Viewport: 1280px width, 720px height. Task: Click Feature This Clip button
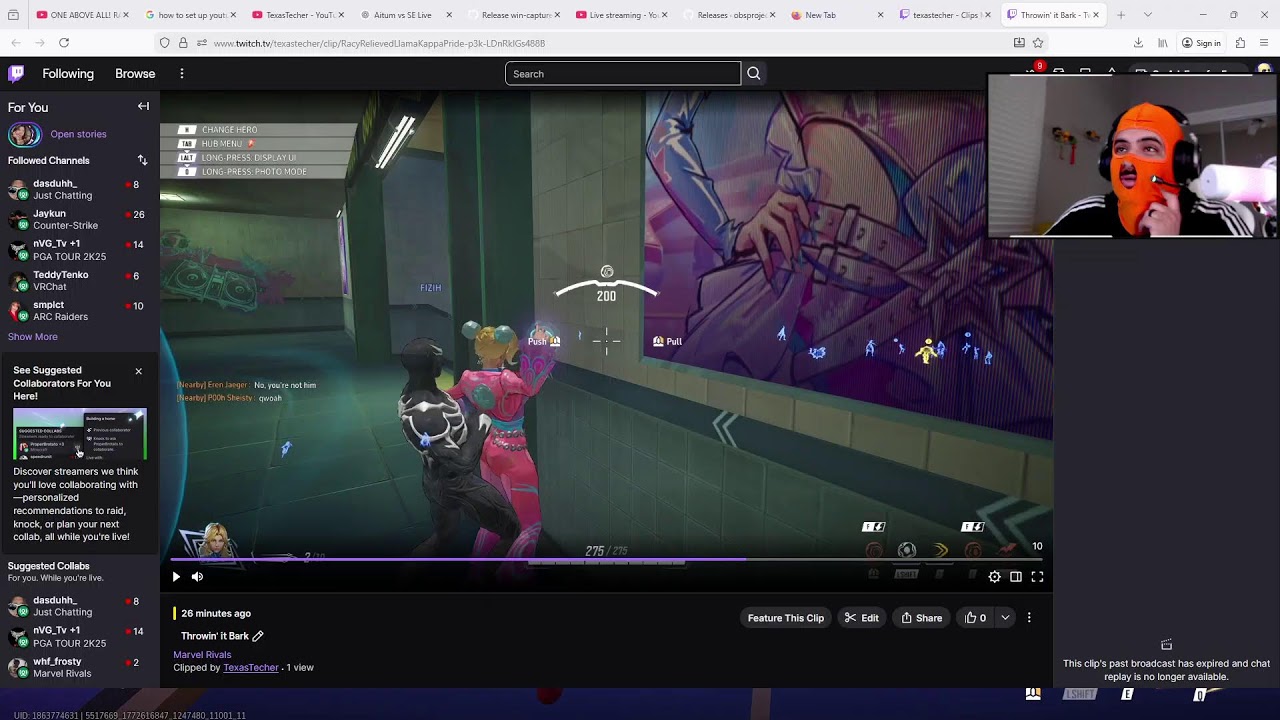click(x=786, y=618)
